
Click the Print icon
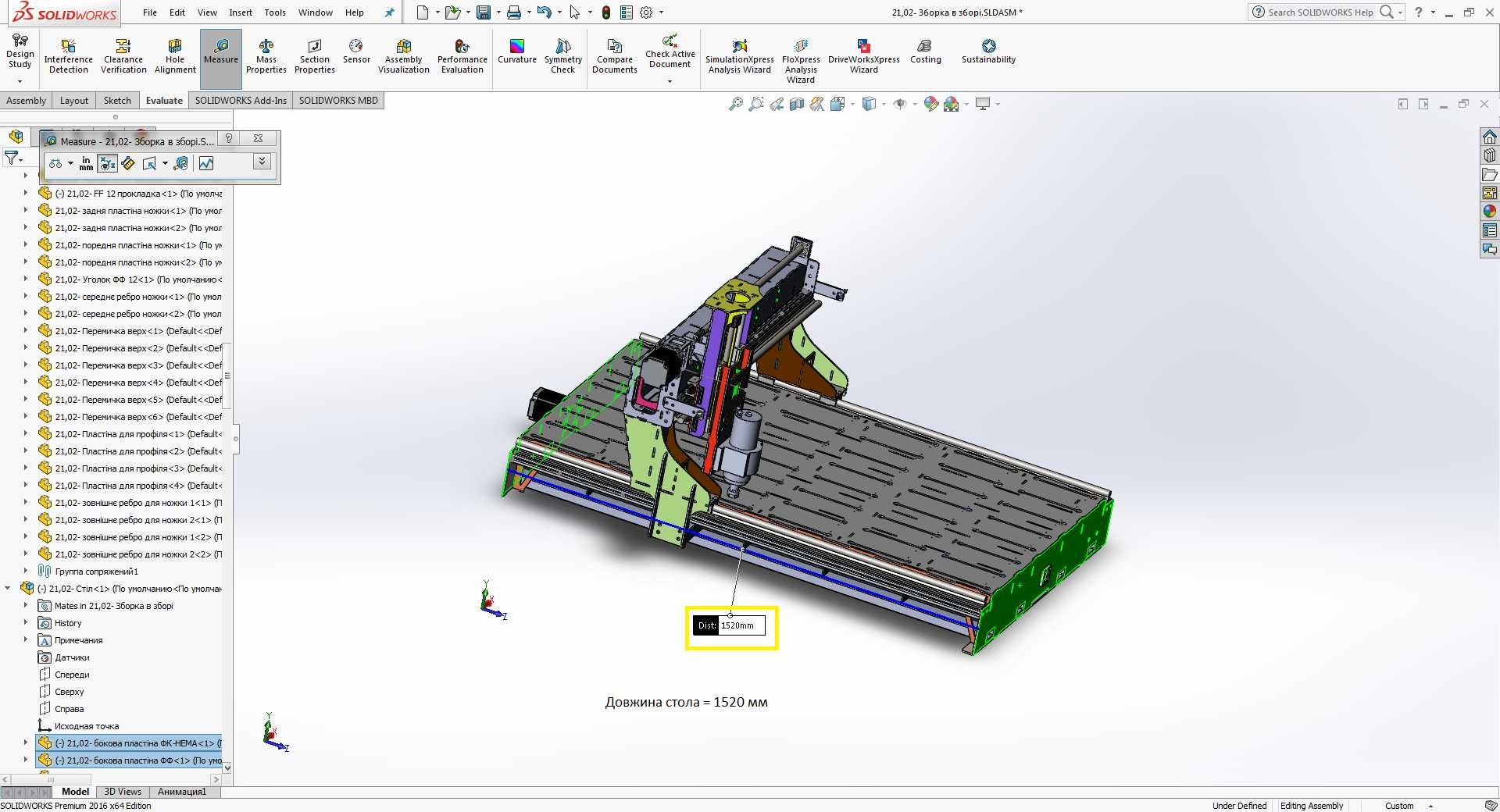click(513, 12)
